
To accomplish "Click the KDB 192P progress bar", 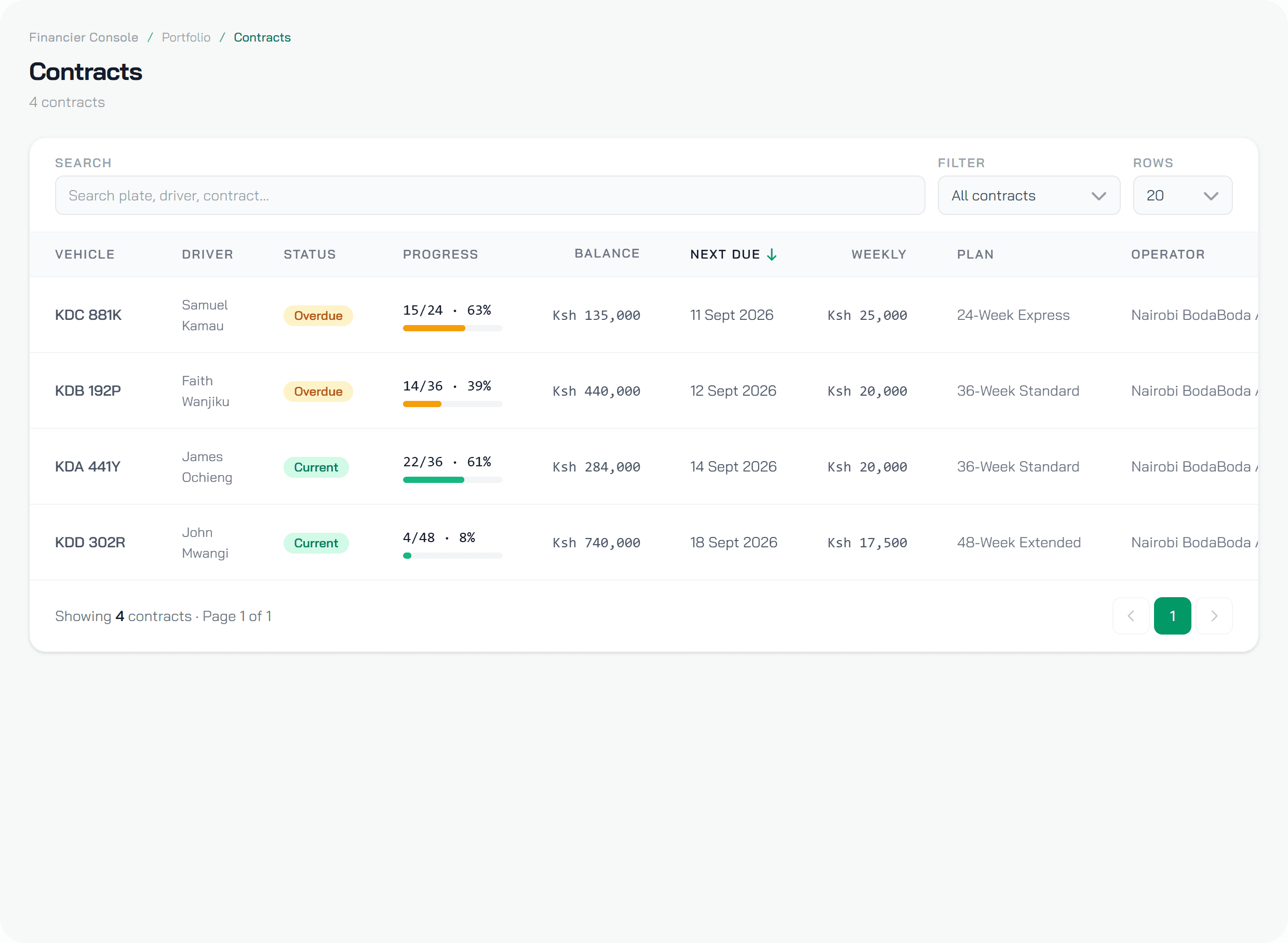I will click(453, 404).
